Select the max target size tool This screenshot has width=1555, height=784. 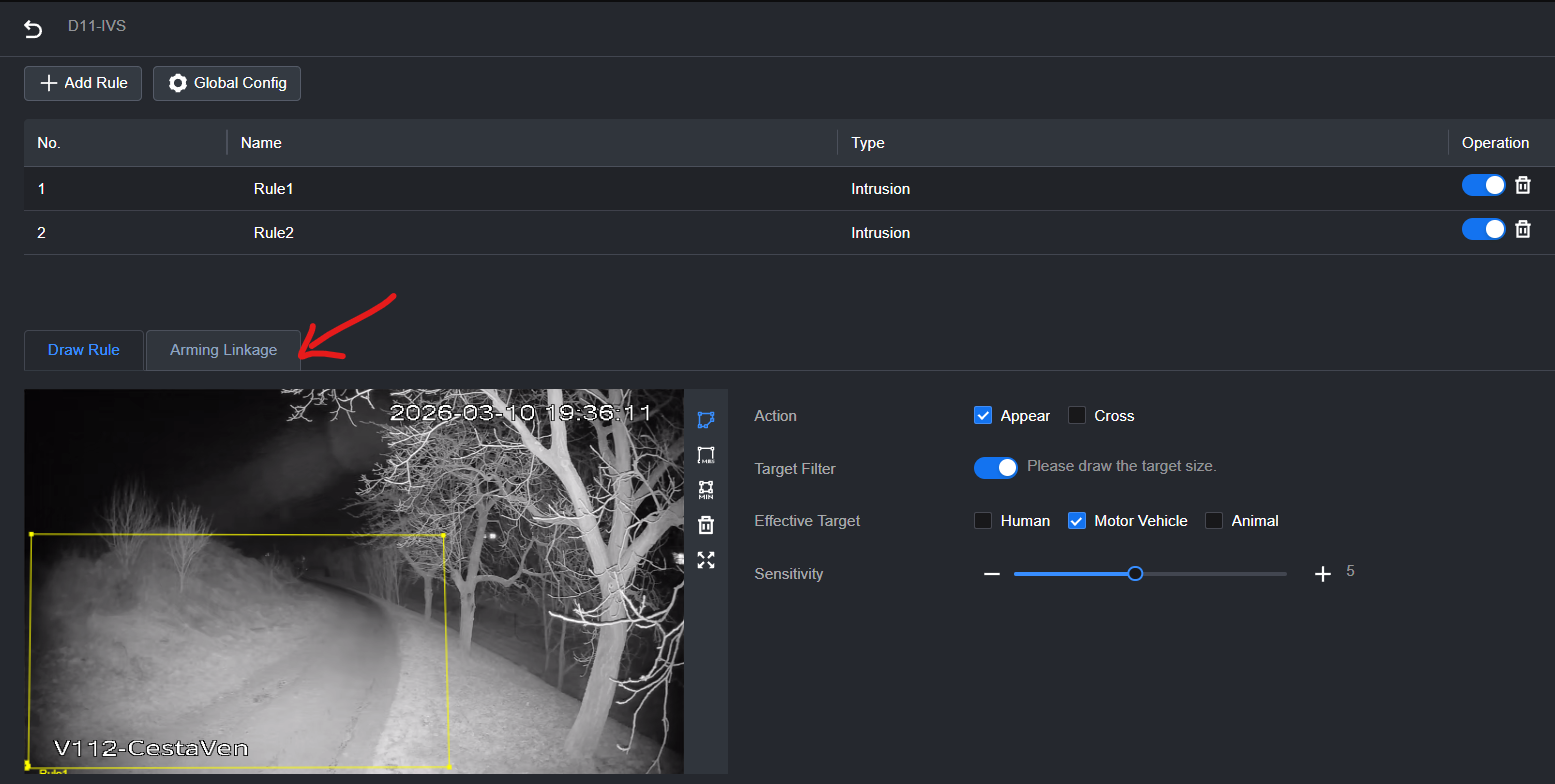pos(706,455)
